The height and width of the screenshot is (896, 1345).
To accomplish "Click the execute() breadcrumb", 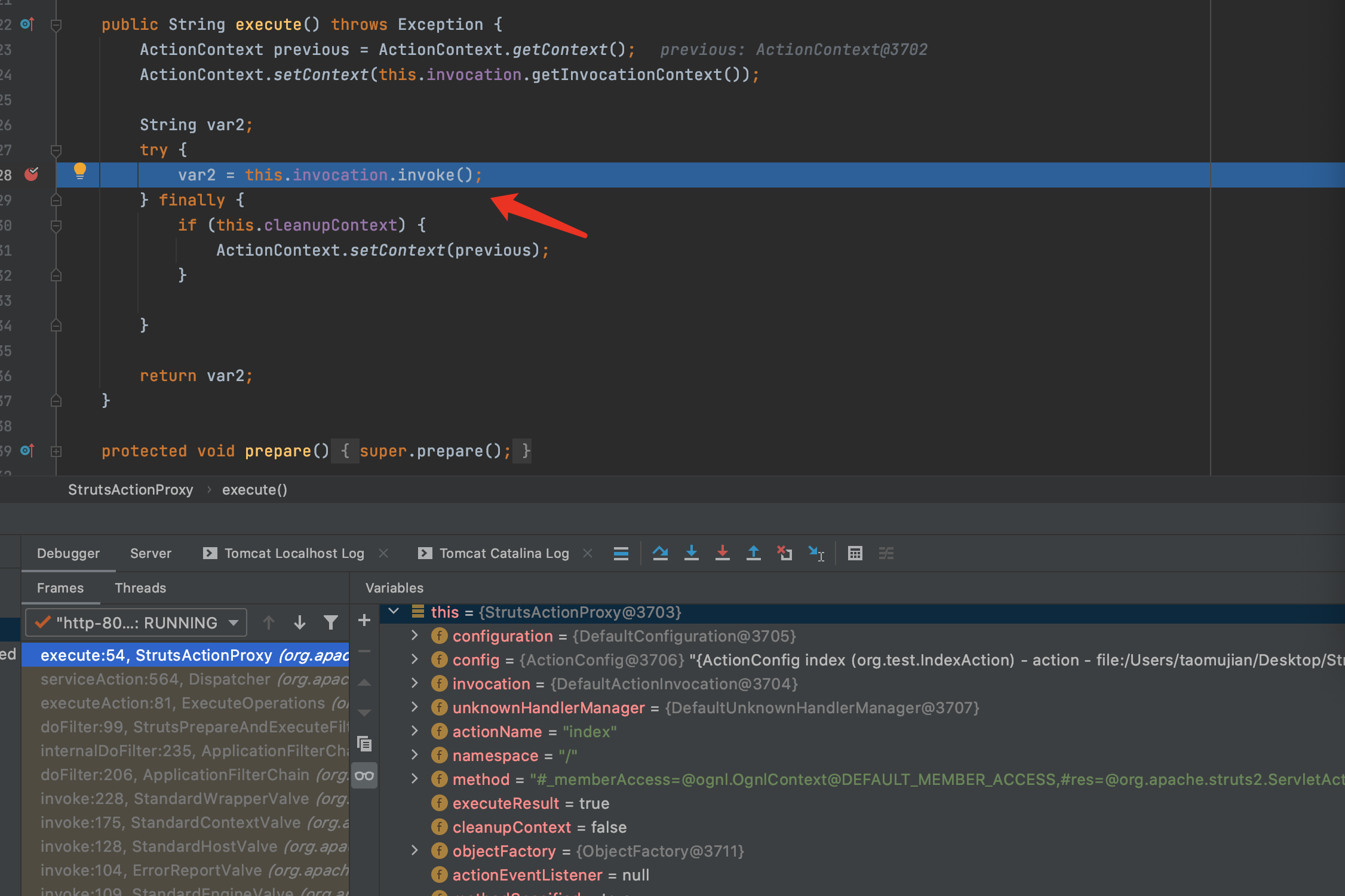I will [x=254, y=489].
